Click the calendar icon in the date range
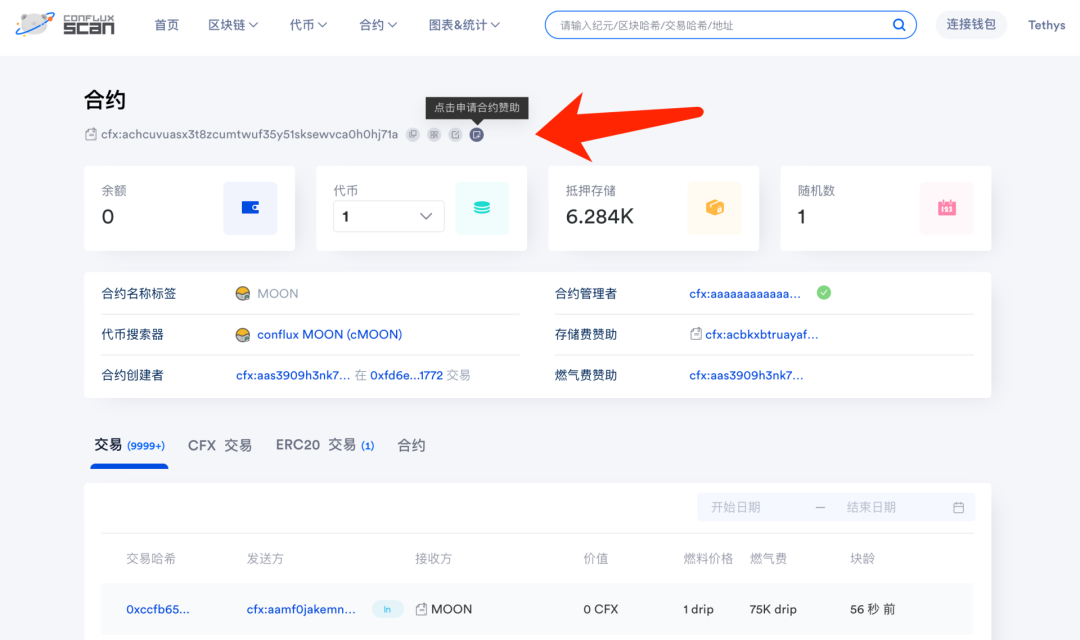This screenshot has width=1080, height=640. [958, 508]
